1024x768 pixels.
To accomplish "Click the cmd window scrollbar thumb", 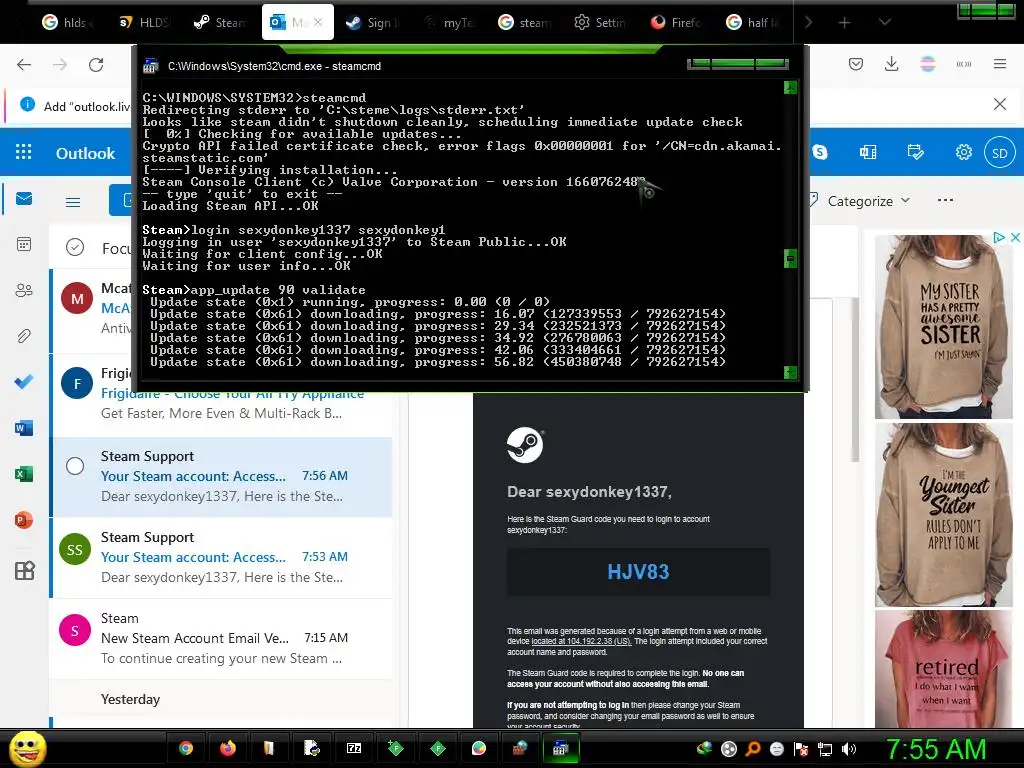I will coord(790,259).
